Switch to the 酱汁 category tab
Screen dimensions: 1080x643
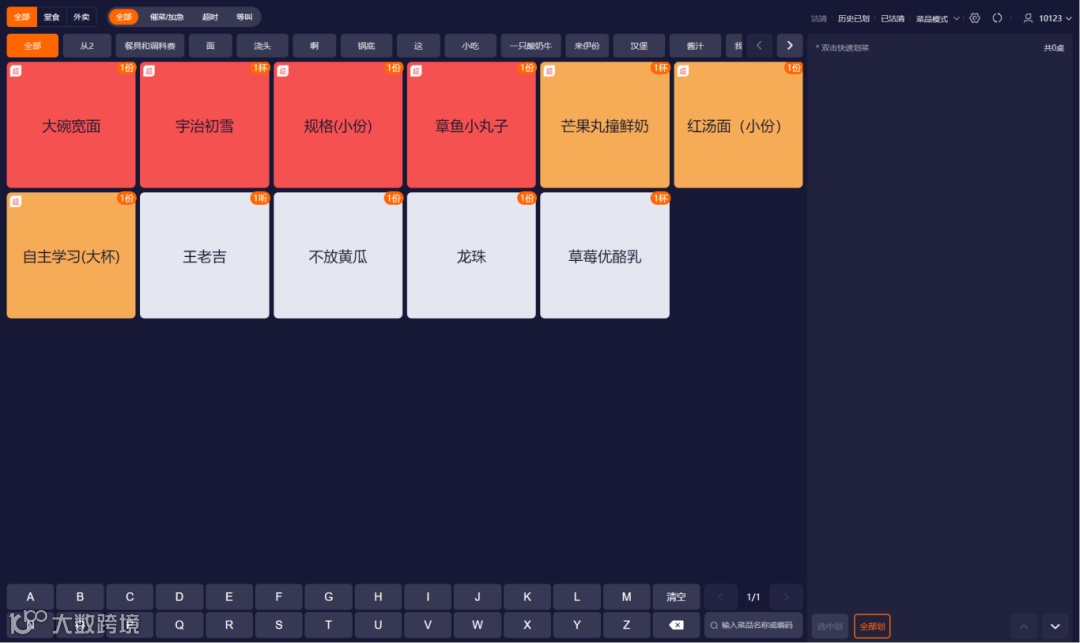(x=695, y=45)
